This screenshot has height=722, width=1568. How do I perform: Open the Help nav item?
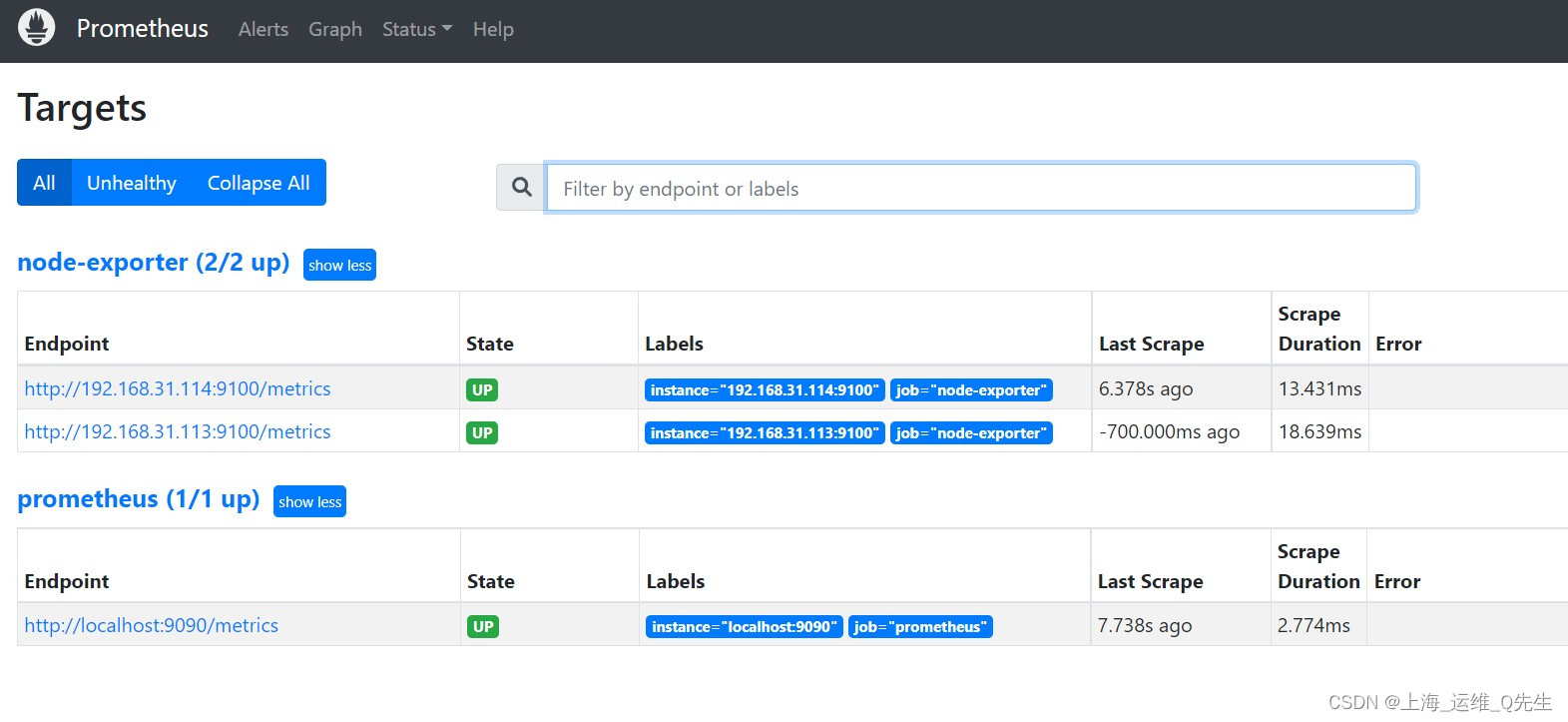coord(493,30)
